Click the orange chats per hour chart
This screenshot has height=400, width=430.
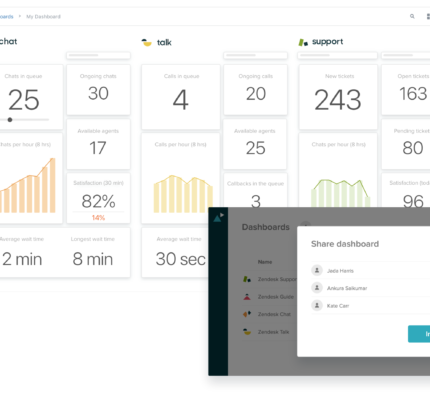point(28,186)
